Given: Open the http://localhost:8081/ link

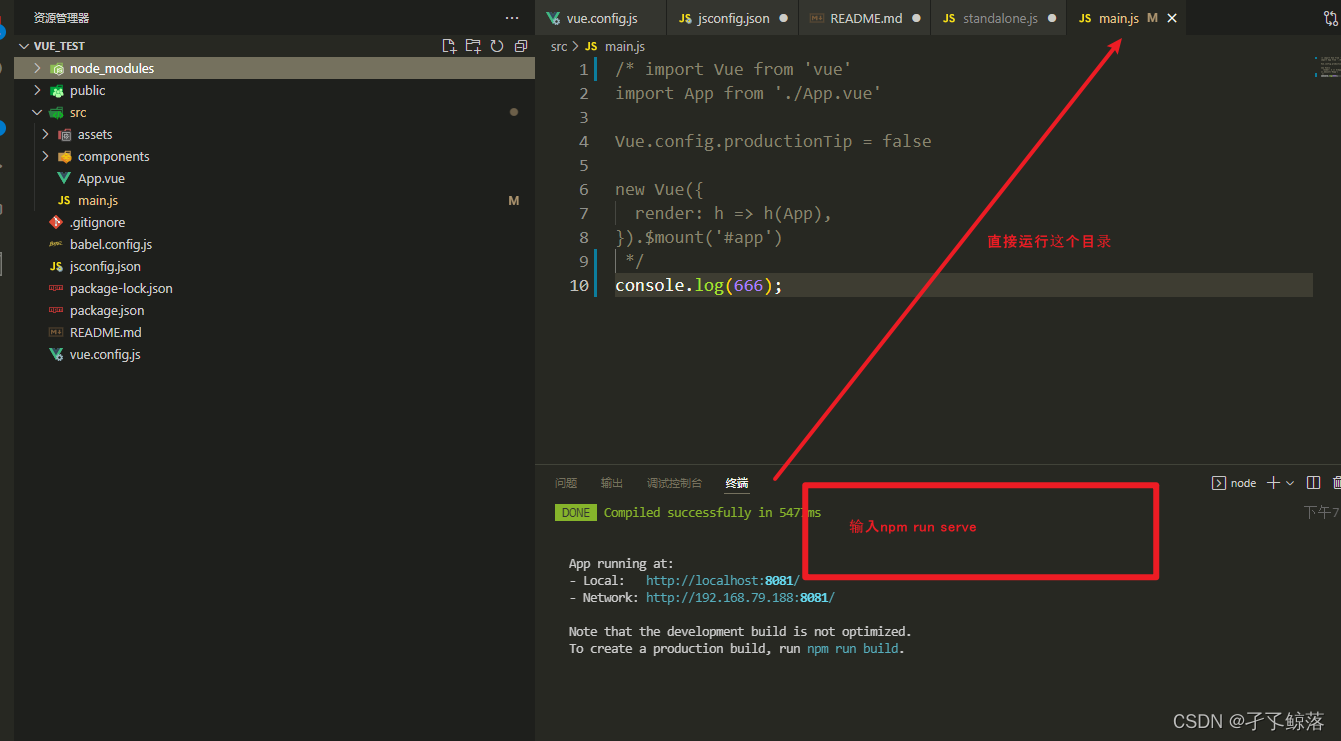Looking at the screenshot, I should coord(722,580).
